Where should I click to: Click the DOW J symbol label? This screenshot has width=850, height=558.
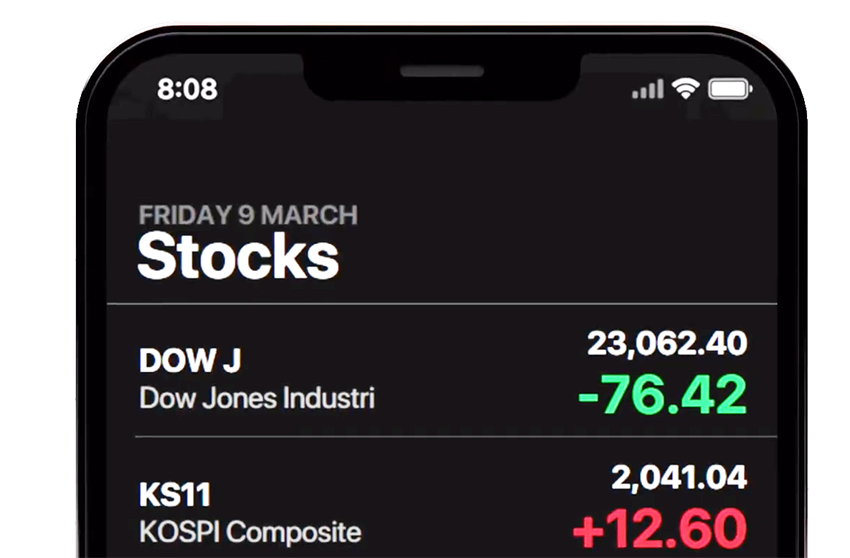(190, 360)
